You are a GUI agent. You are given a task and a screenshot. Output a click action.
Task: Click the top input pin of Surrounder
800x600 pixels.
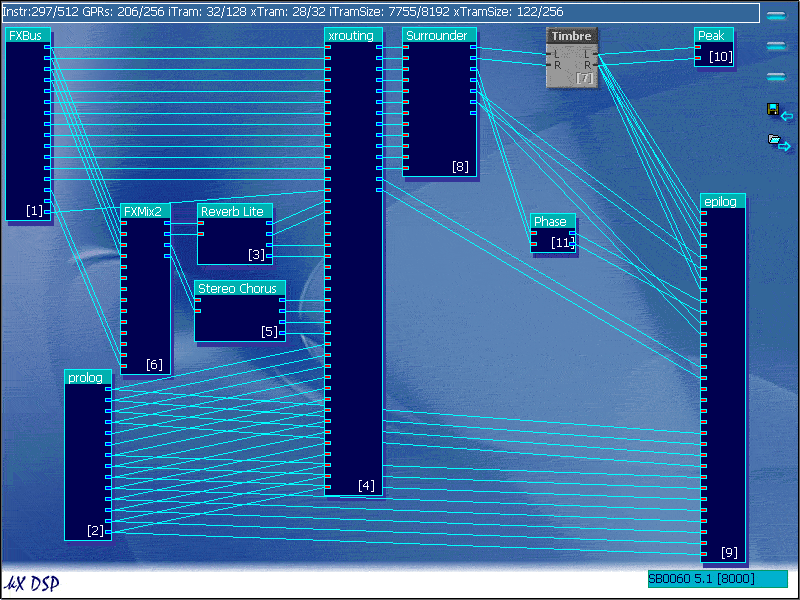click(x=406, y=47)
